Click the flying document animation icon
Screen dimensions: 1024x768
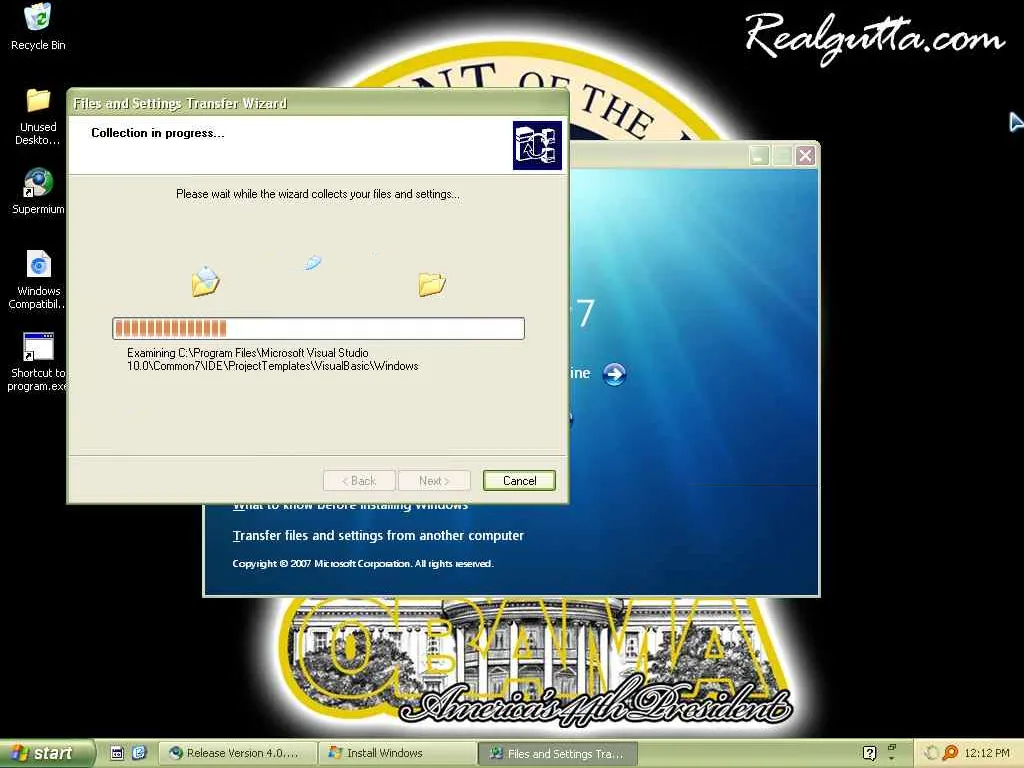coord(313,263)
